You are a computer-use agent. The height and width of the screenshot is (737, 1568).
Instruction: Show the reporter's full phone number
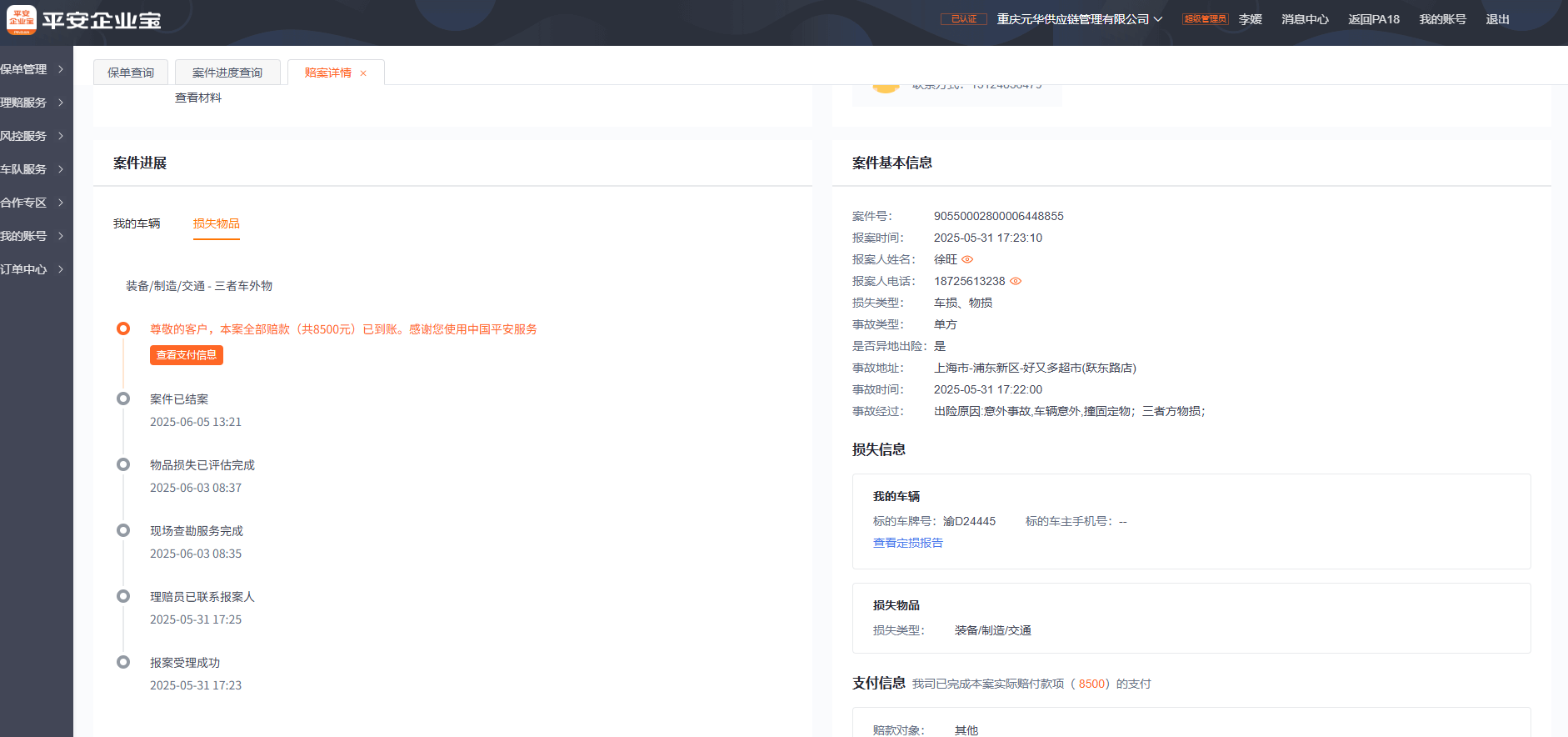pyautogui.click(x=1016, y=281)
